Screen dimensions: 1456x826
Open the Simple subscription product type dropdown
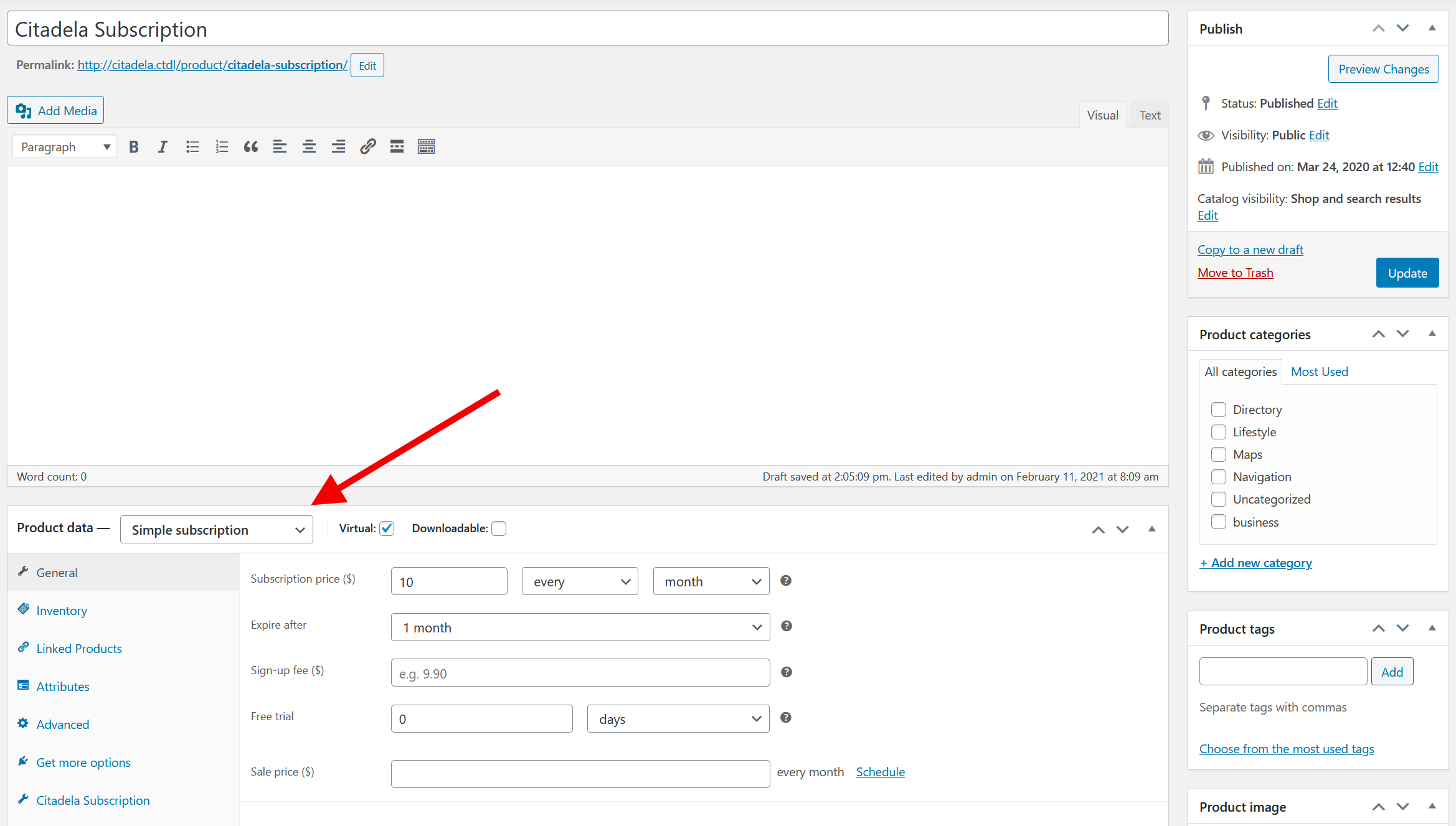click(x=216, y=530)
